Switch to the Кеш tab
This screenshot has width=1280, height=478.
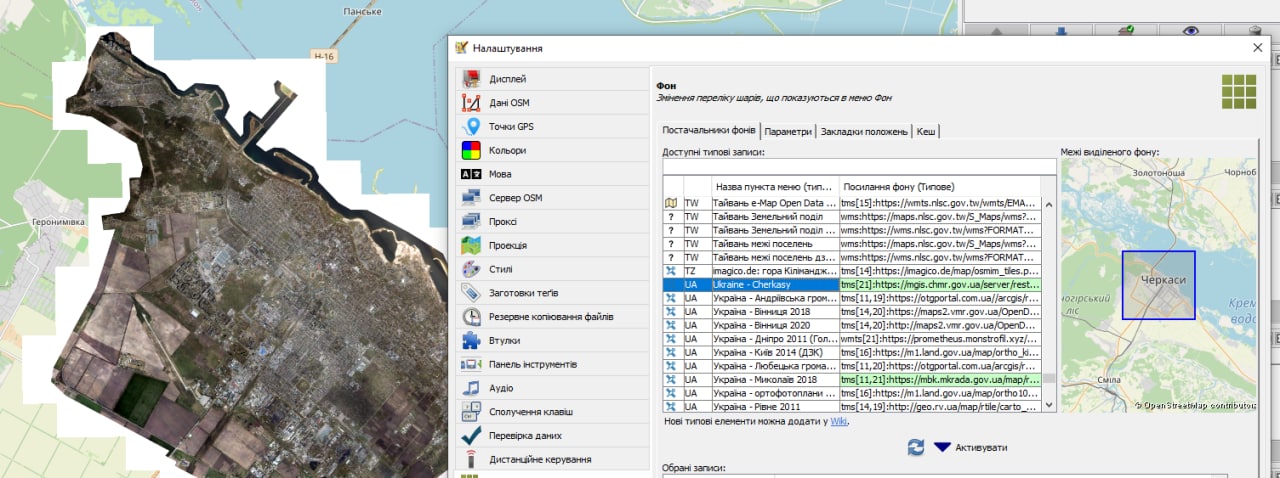926,131
